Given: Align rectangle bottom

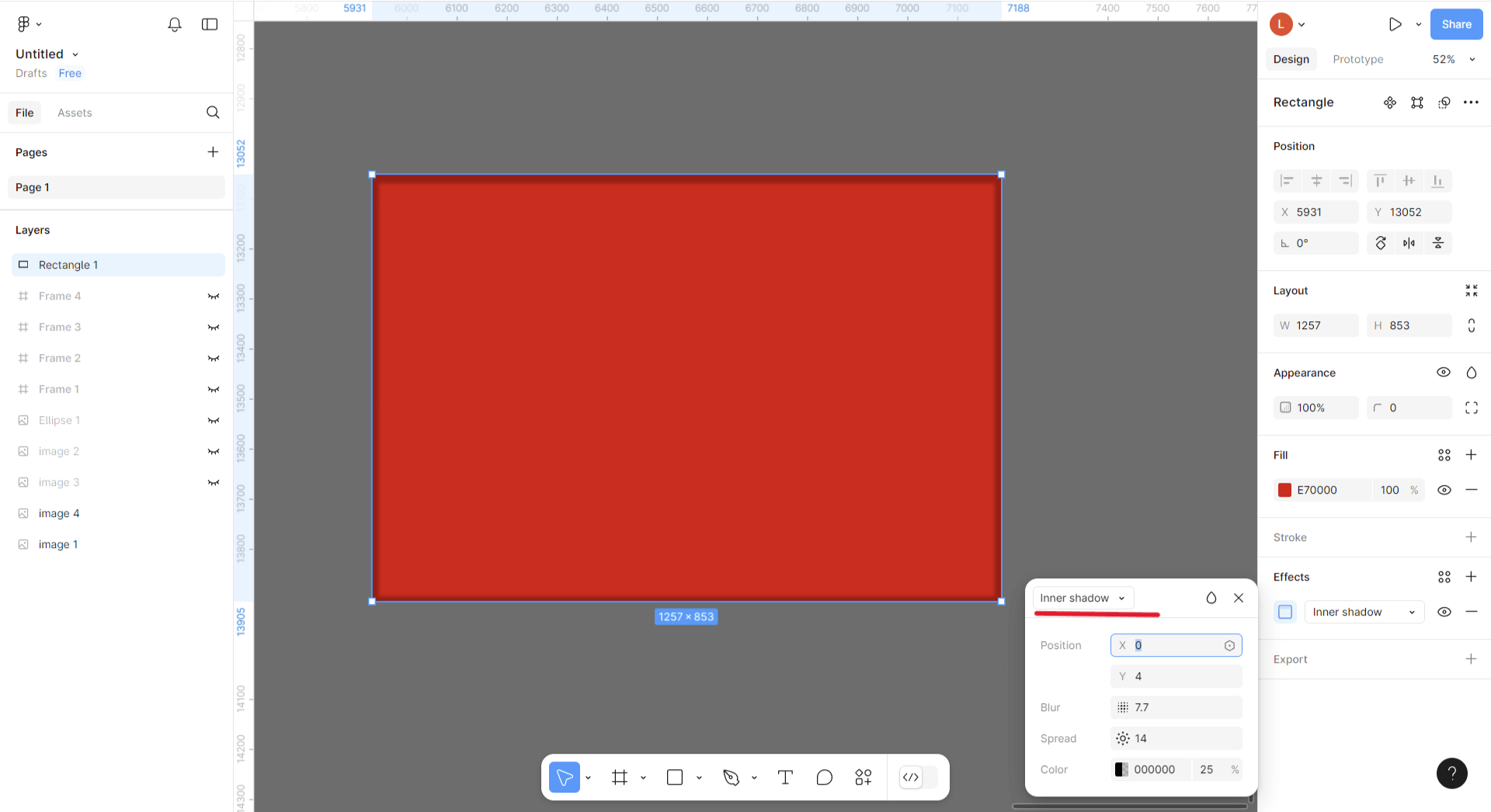Looking at the screenshot, I should (1438, 181).
